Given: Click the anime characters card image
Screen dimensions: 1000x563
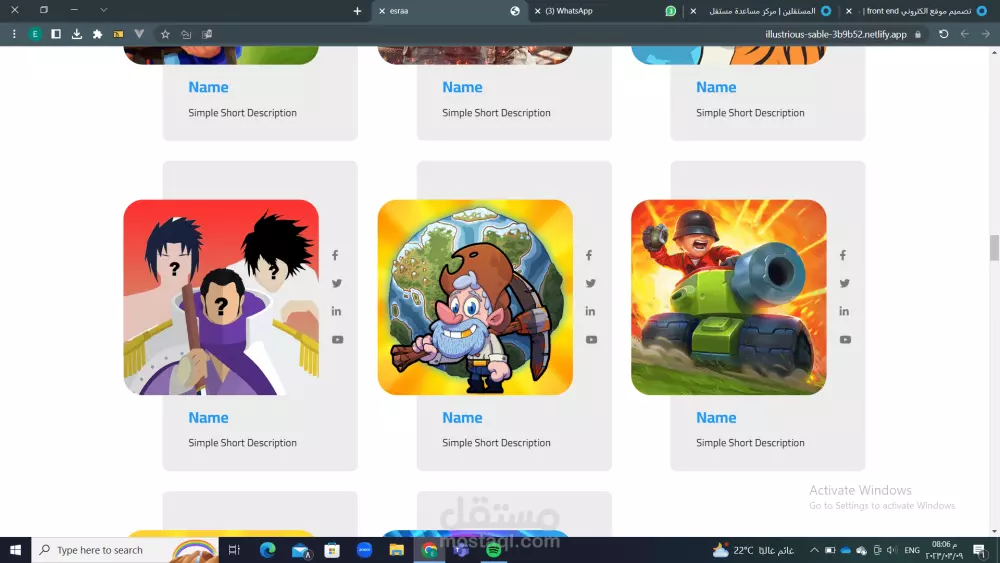Looking at the screenshot, I should (x=221, y=297).
